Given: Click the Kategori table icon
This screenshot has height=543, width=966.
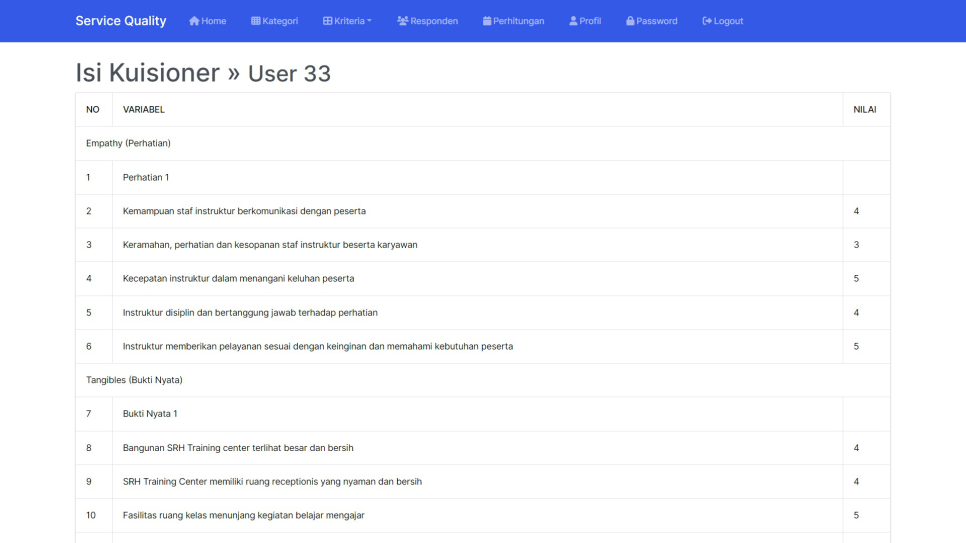Looking at the screenshot, I should (x=256, y=21).
